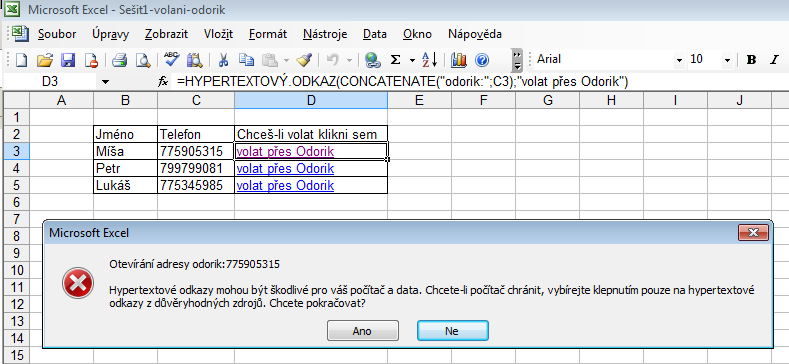Open the Formát menu
This screenshot has width=789, height=364.
(x=268, y=34)
